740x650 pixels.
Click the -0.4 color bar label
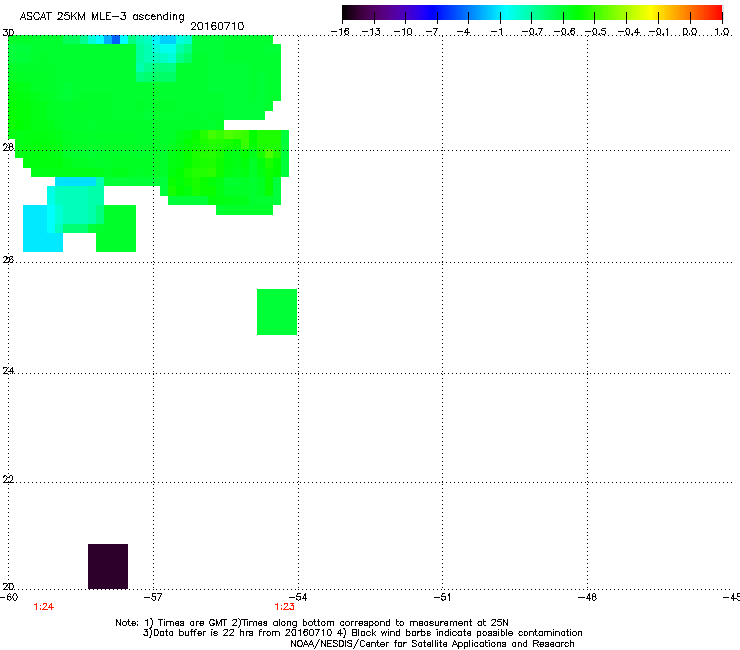(x=629, y=32)
